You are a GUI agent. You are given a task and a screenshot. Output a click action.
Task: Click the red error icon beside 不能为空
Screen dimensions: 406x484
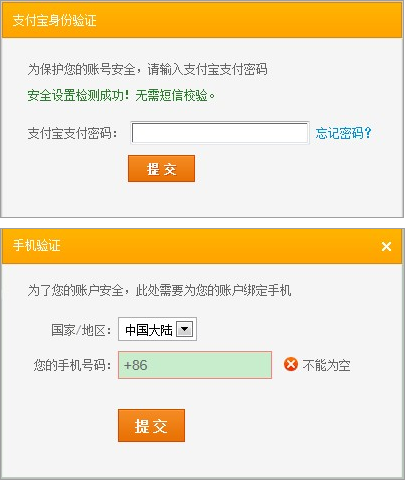coord(291,364)
